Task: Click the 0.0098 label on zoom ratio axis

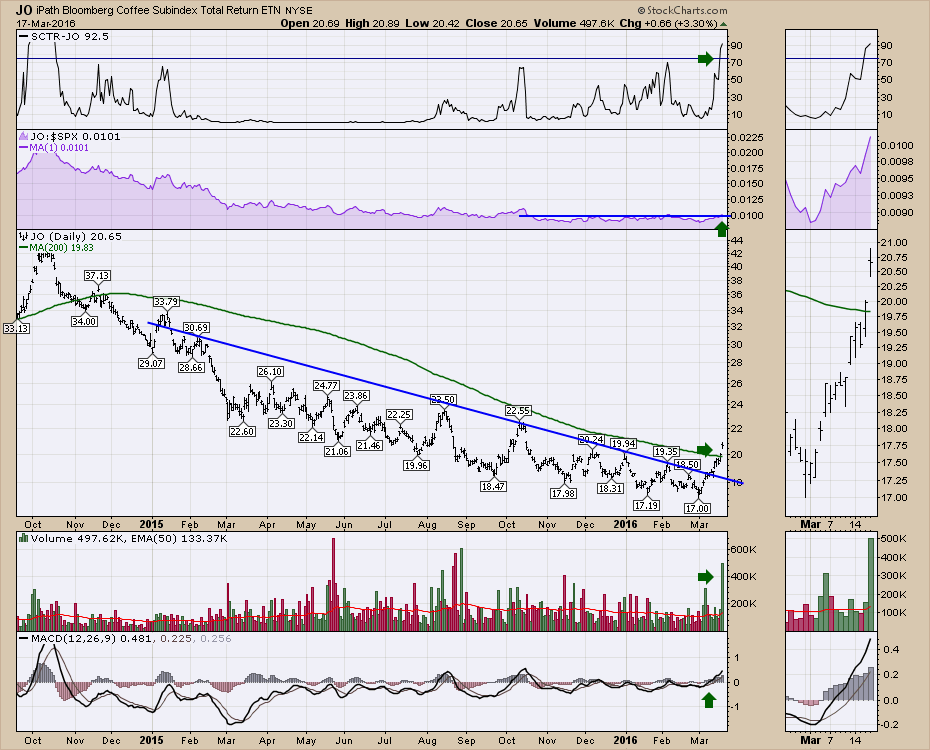Action: point(896,162)
